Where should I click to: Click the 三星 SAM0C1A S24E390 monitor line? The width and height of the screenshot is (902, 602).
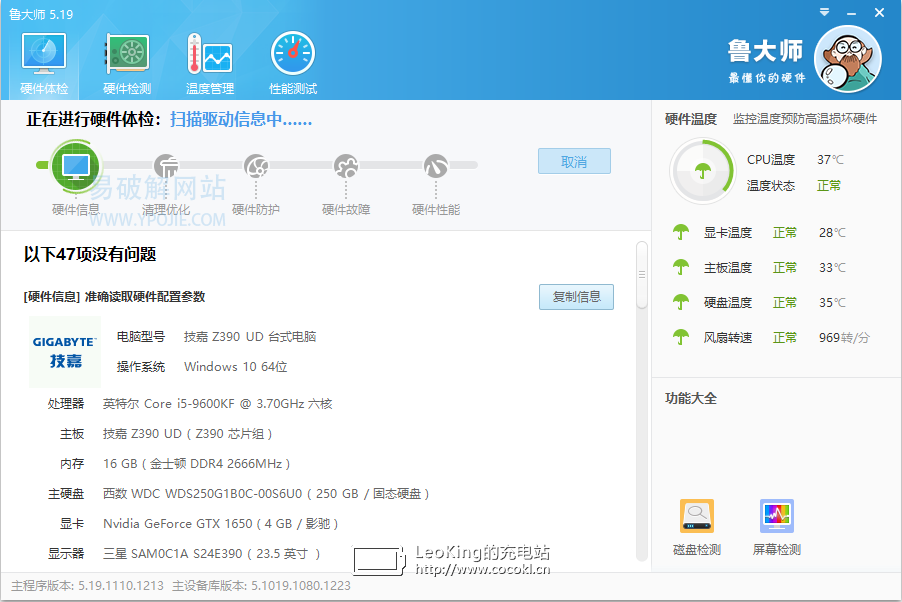(x=212, y=553)
